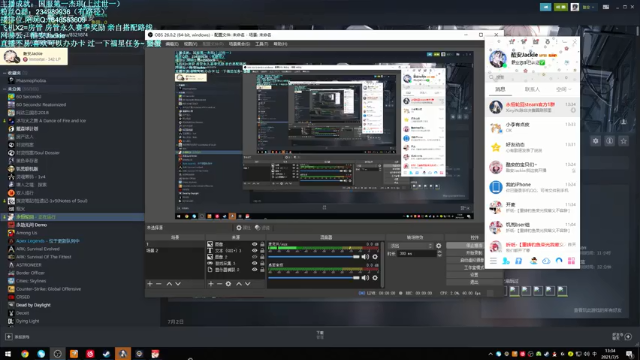Adjust the first mixer volume slider
640x360 pixels.
pos(313,257)
